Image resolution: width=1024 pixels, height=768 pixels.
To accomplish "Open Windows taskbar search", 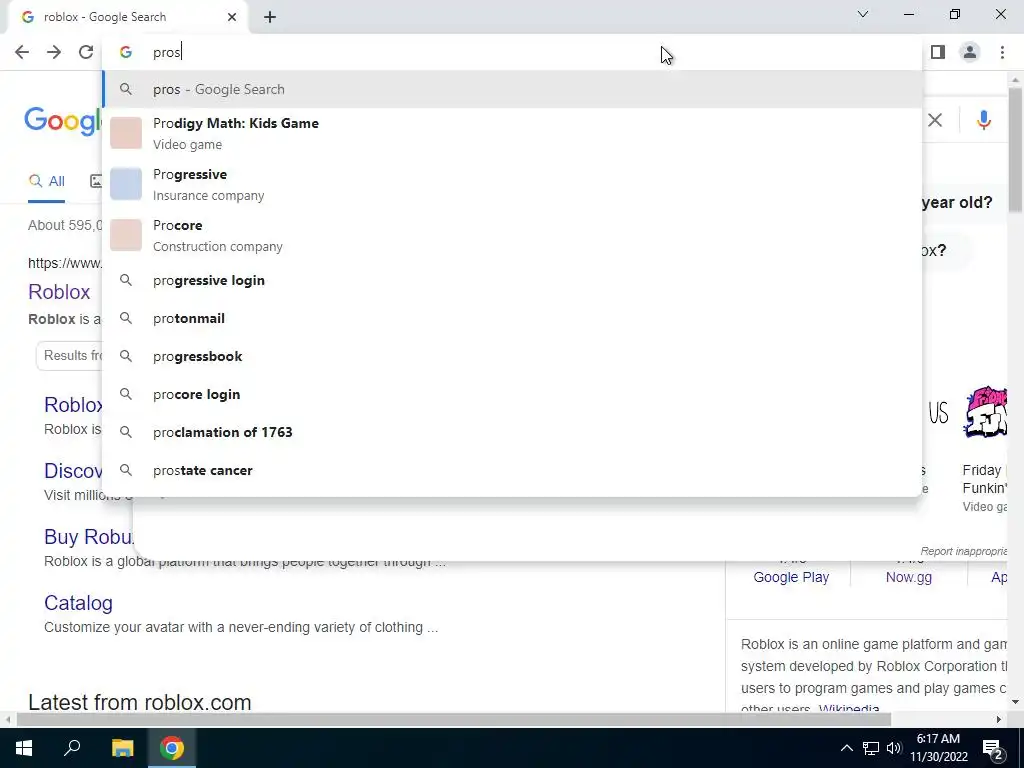I will coord(72,748).
